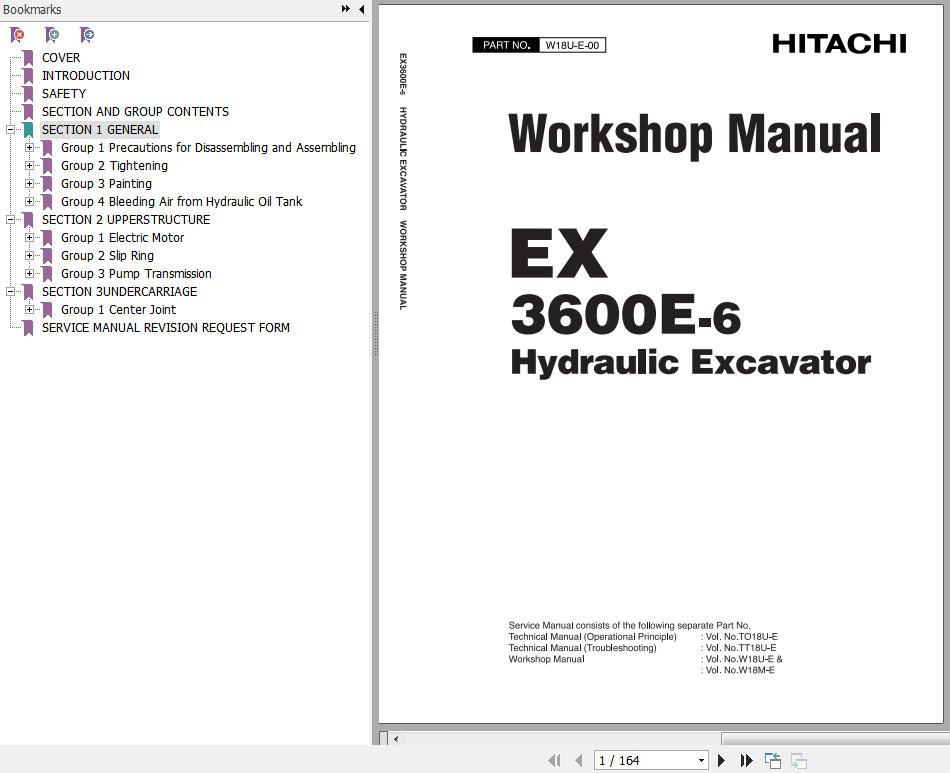Click the HITACHI logo on the cover page

(839, 44)
